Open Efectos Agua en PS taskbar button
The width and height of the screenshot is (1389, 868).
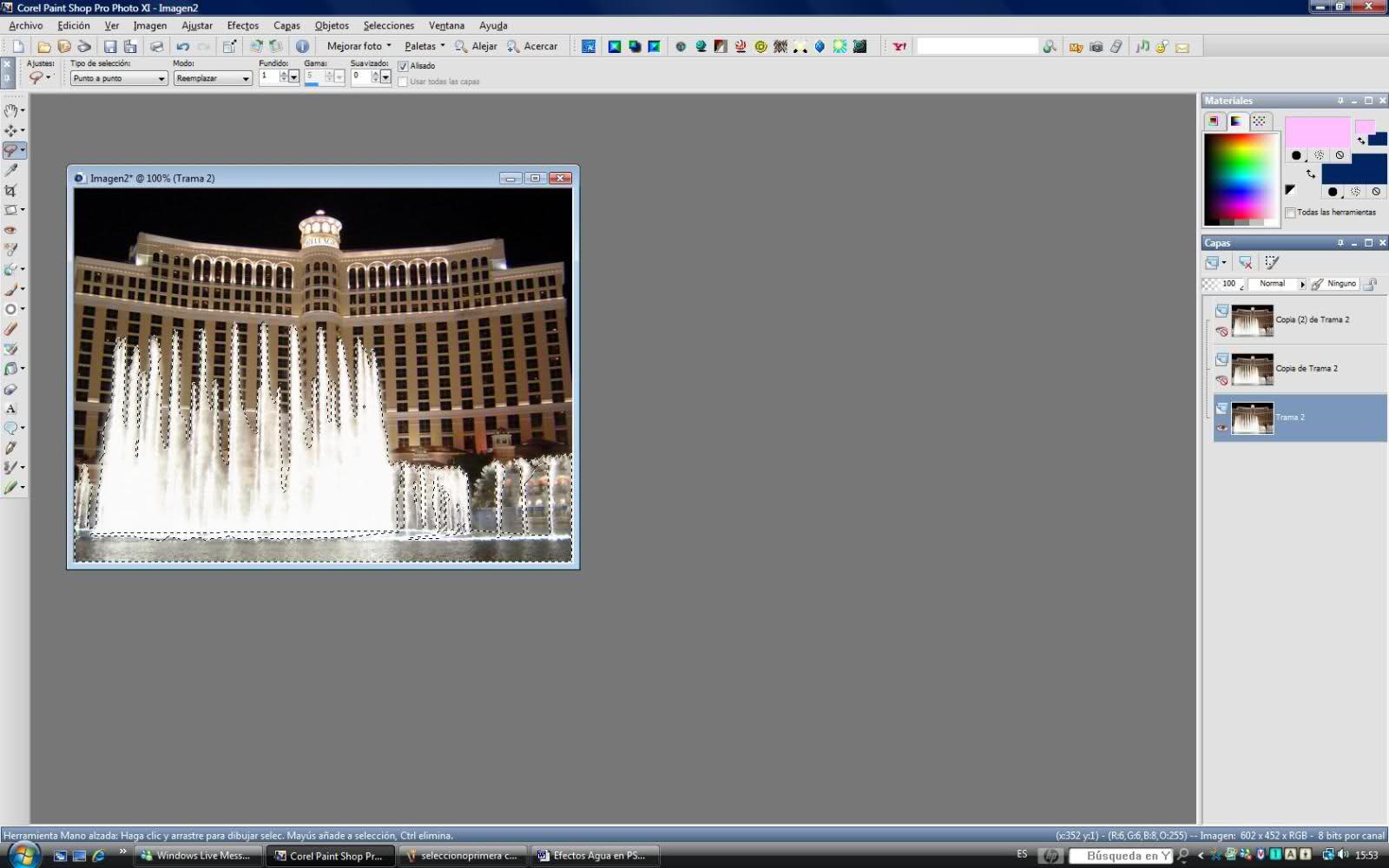pyautogui.click(x=595, y=855)
